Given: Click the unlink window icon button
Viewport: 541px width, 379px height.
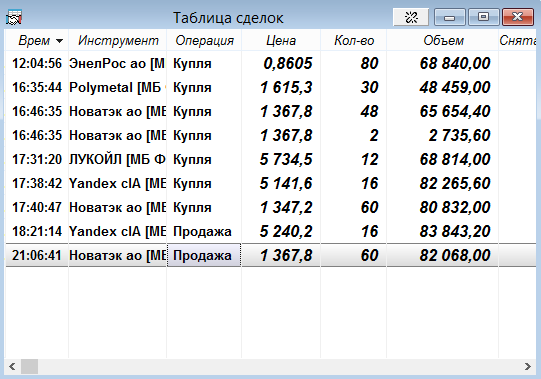Looking at the screenshot, I should 411,17.
